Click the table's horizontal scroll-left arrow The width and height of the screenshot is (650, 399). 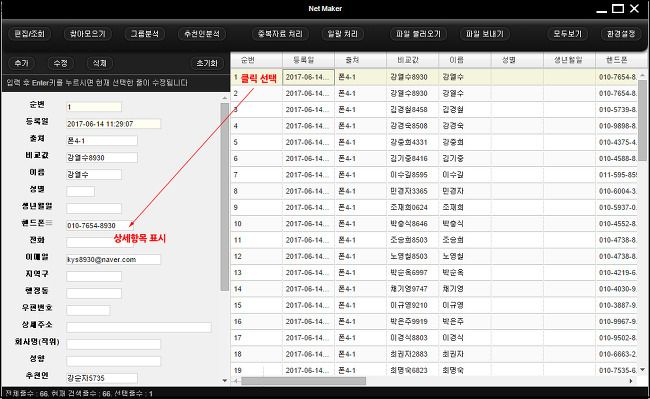tap(236, 381)
